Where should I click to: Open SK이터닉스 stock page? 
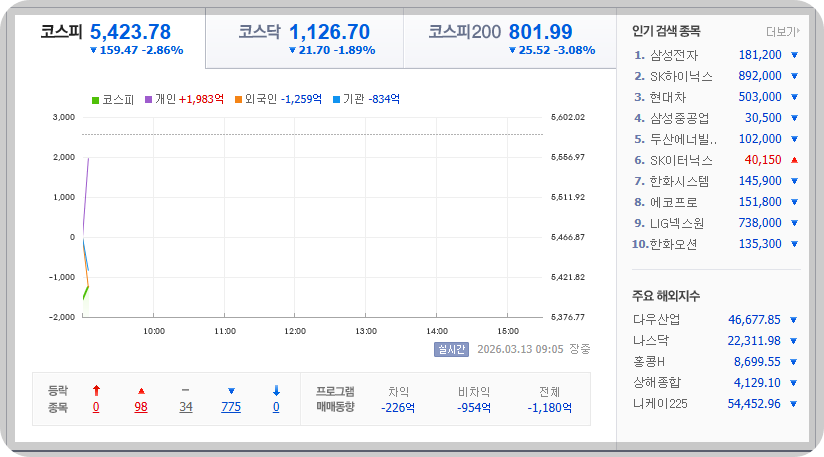681,160
